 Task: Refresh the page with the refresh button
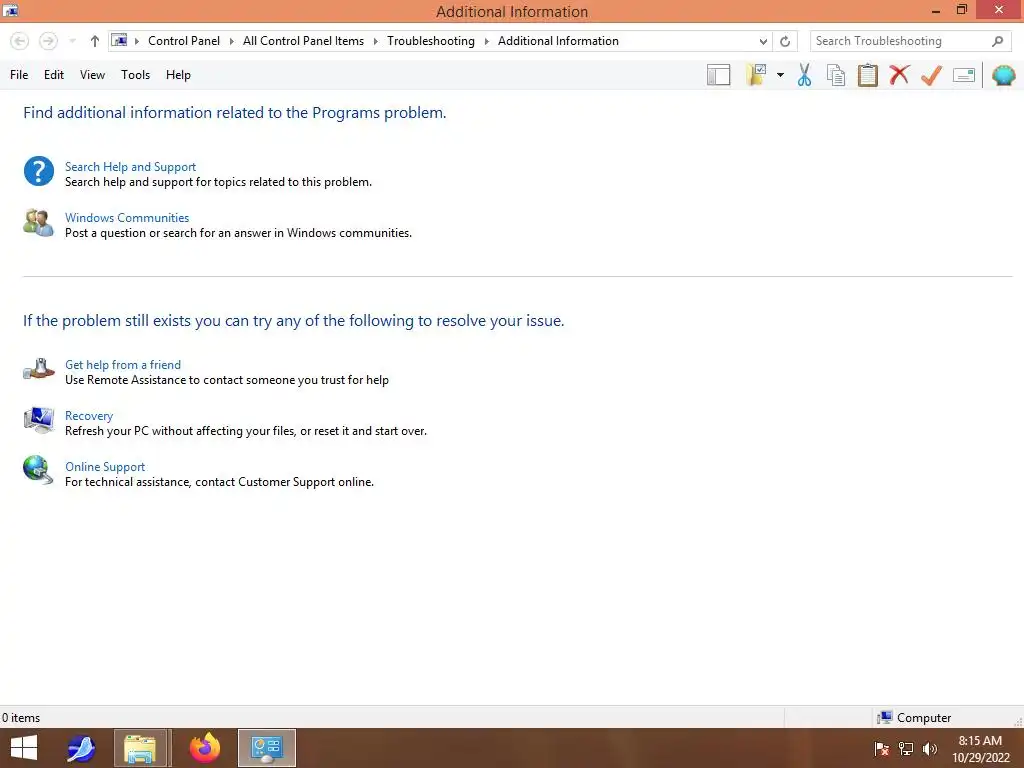[x=785, y=41]
